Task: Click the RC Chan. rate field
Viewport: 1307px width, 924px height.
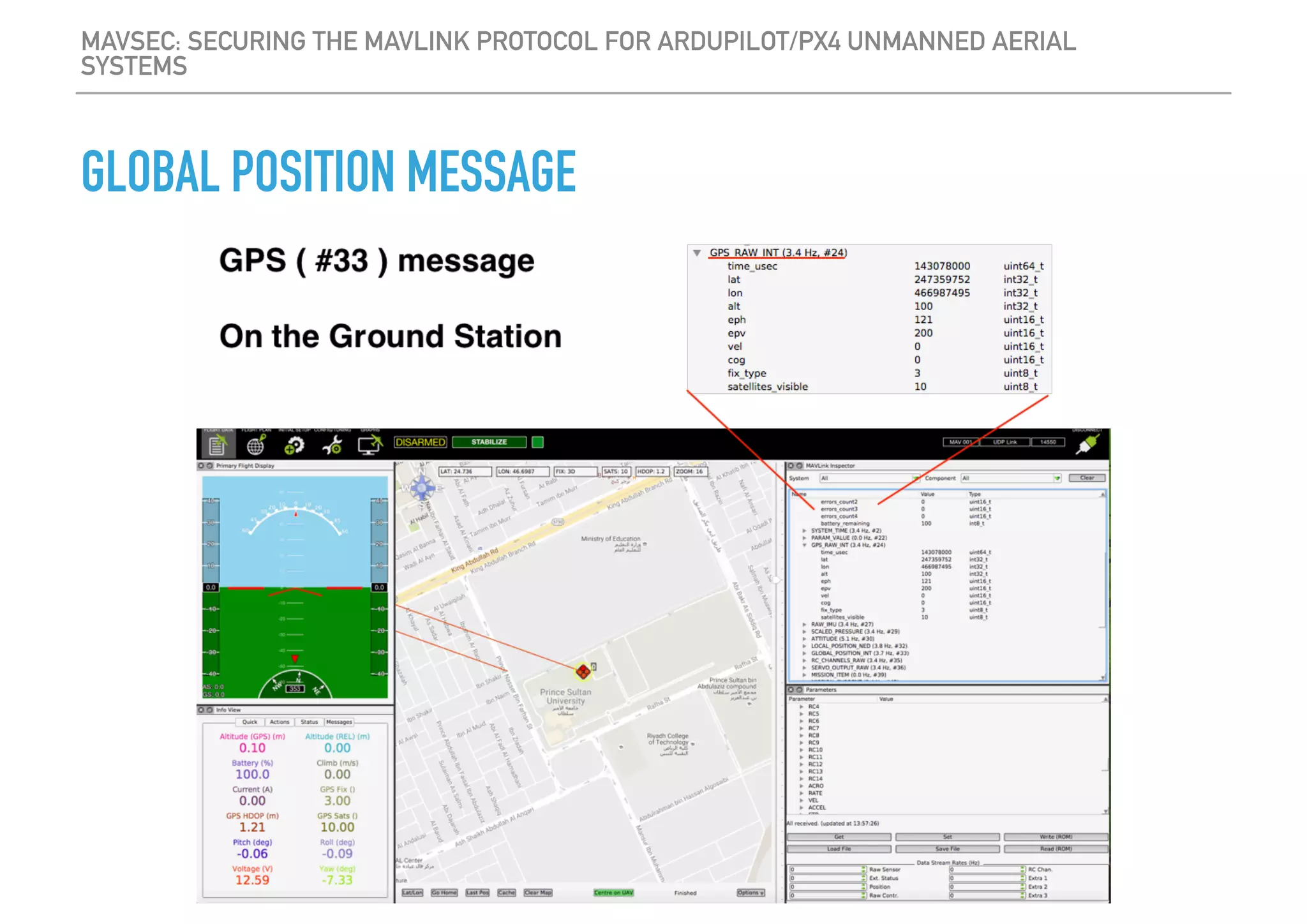Action: pyautogui.click(x=987, y=870)
